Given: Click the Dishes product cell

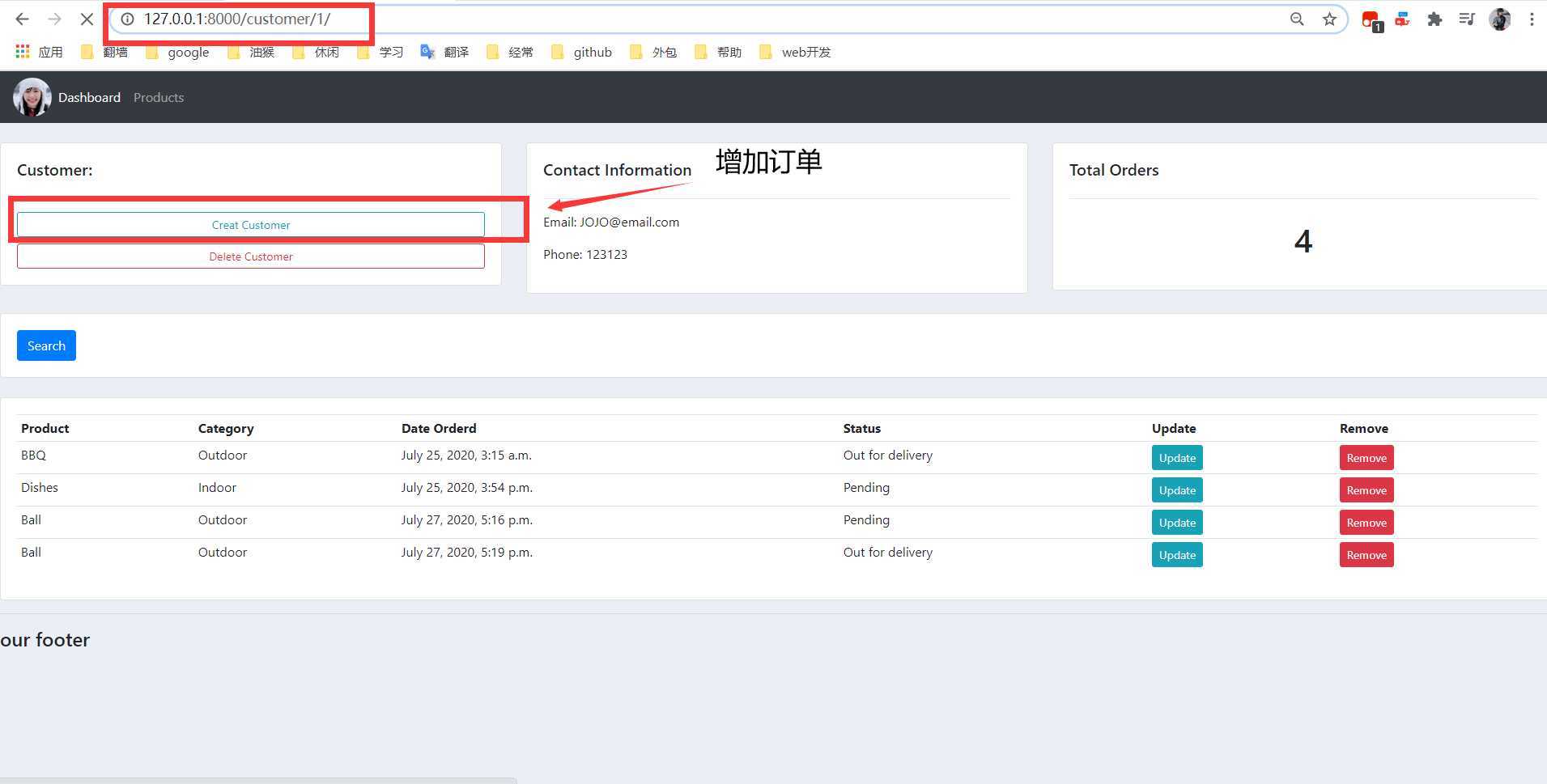Looking at the screenshot, I should click(40, 487).
